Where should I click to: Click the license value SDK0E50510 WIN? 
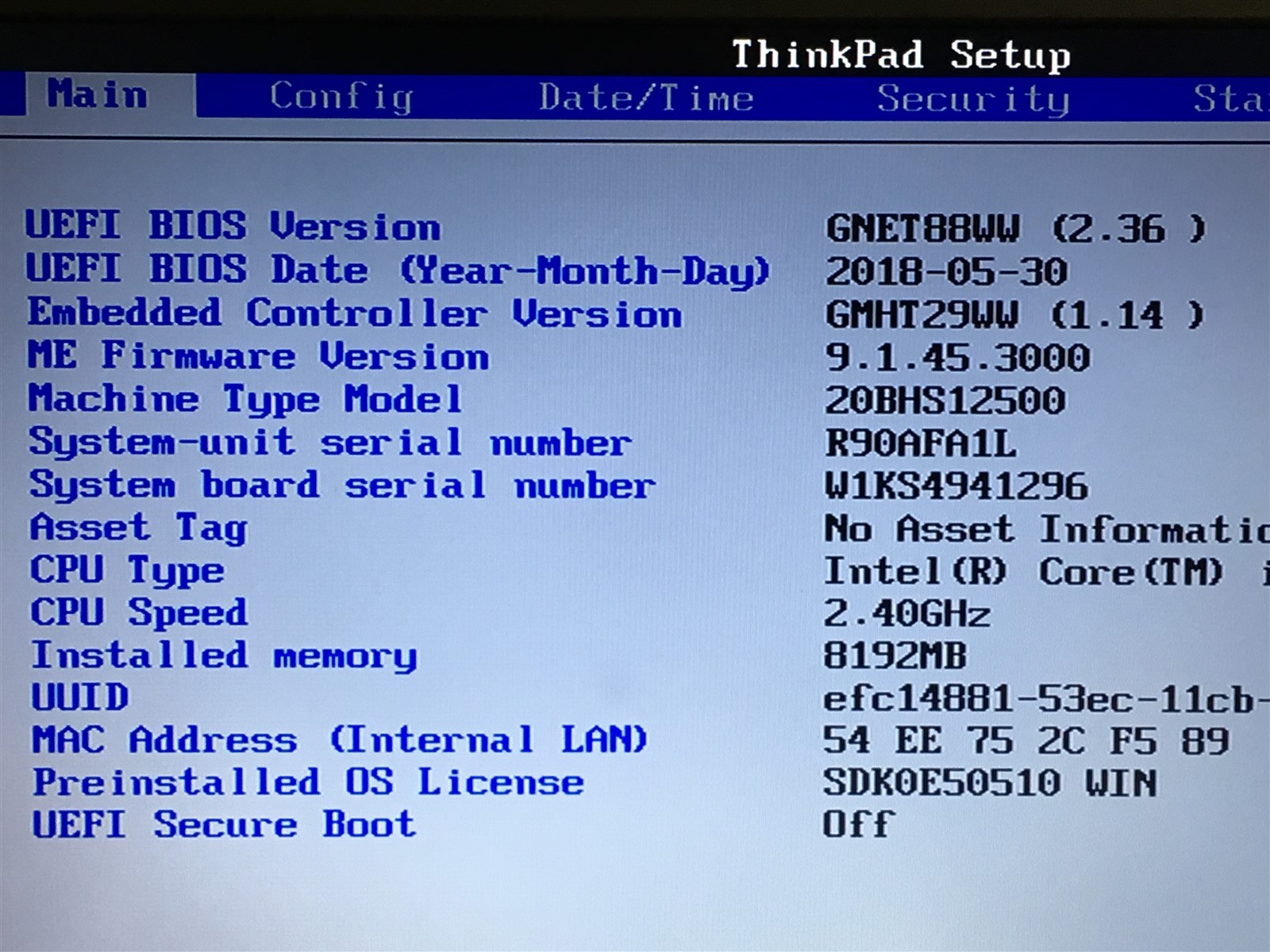990,783
